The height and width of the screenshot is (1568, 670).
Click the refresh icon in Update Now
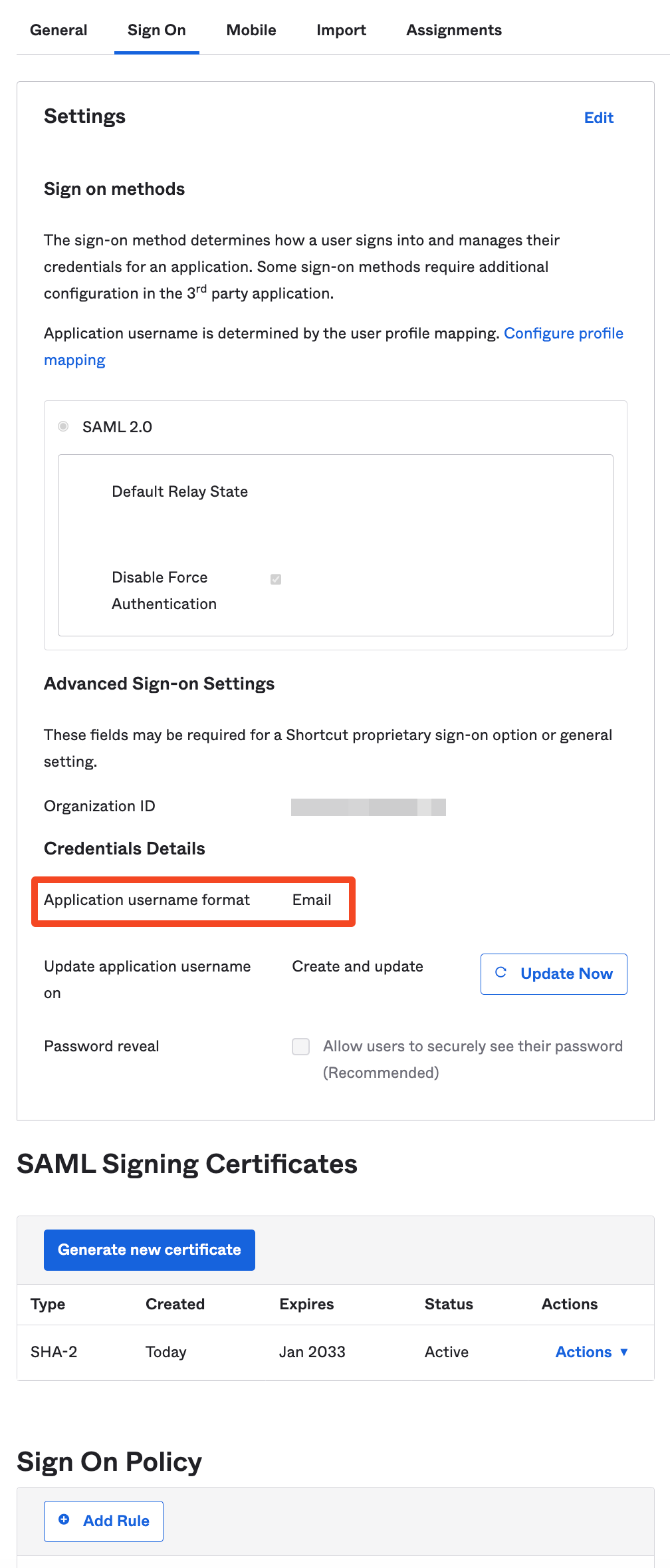[x=501, y=973]
